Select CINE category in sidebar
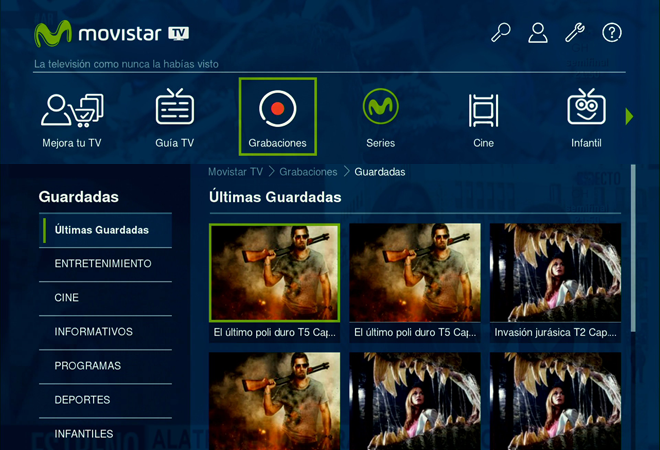 (105, 298)
